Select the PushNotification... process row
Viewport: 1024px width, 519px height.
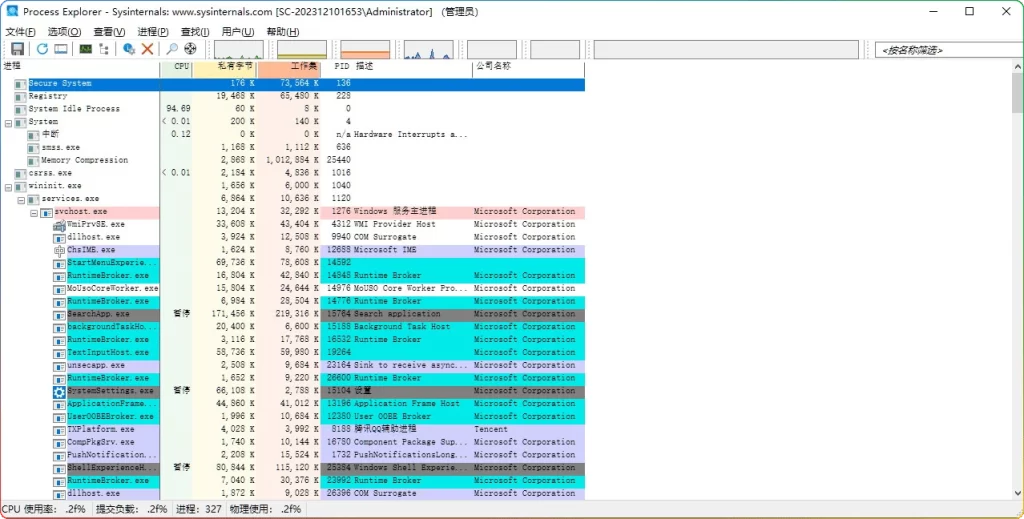coord(293,455)
